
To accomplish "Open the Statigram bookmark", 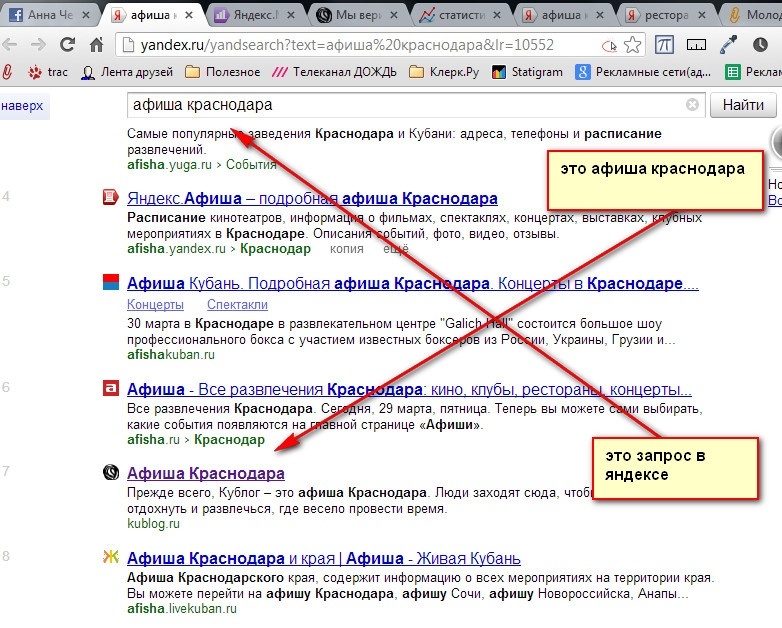I will click(527, 72).
